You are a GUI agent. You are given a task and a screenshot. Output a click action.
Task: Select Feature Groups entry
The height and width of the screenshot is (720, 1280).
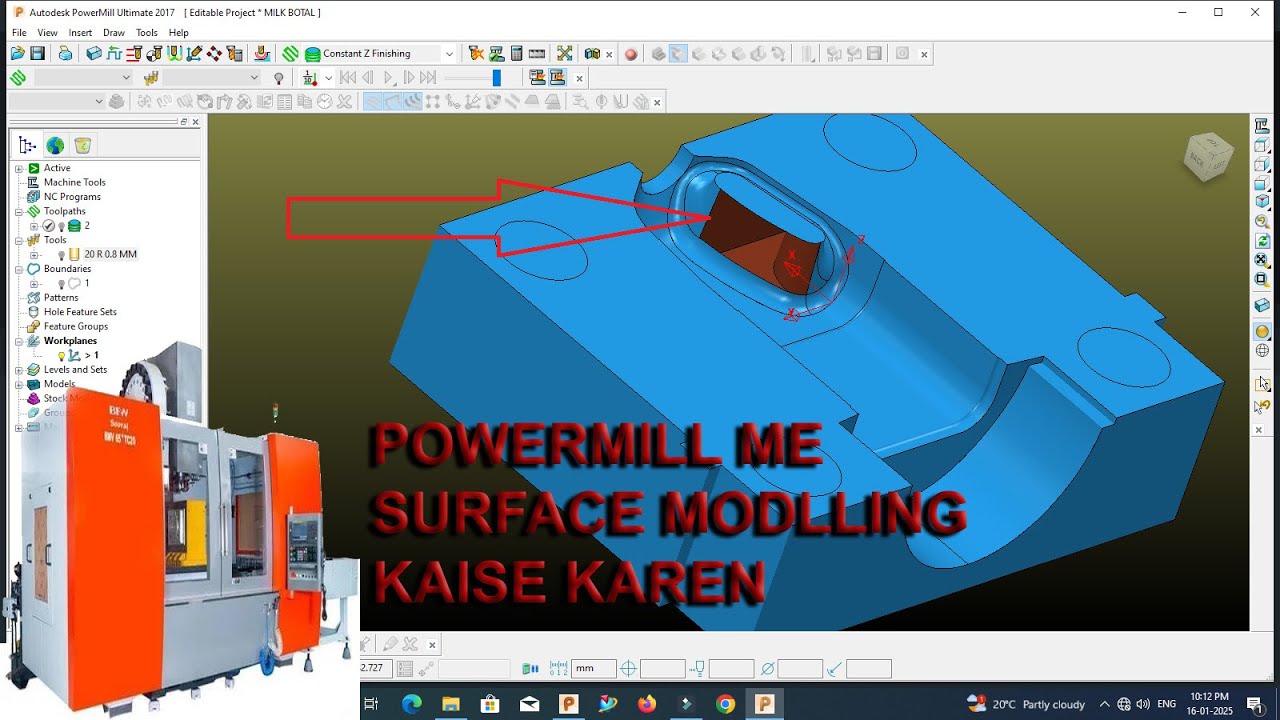tap(76, 326)
